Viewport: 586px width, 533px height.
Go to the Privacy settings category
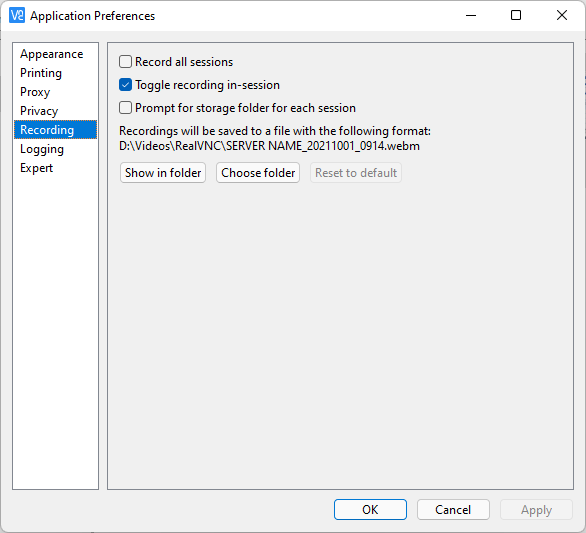pyautogui.click(x=39, y=111)
